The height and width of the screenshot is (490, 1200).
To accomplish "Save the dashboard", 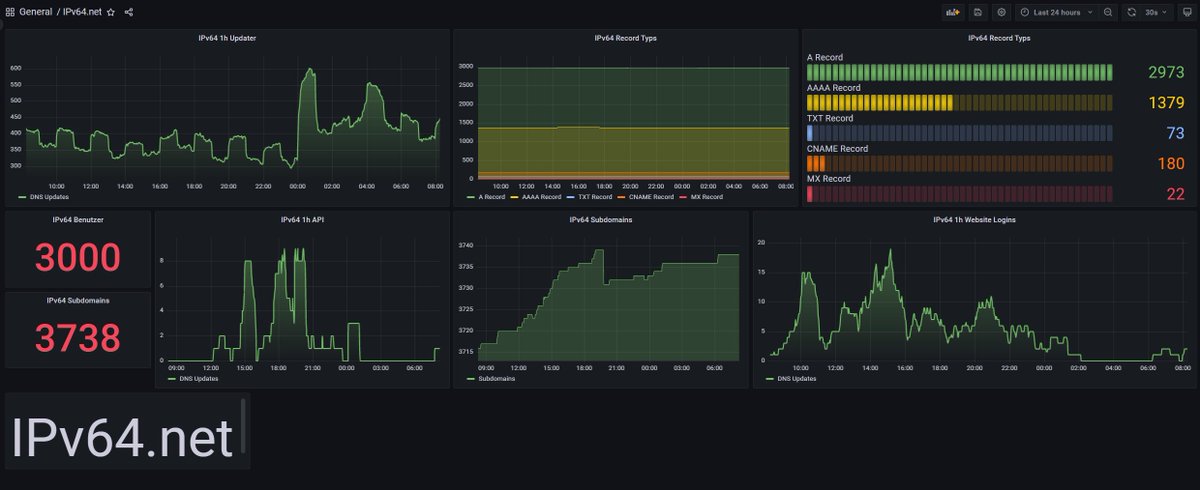I will [x=978, y=12].
